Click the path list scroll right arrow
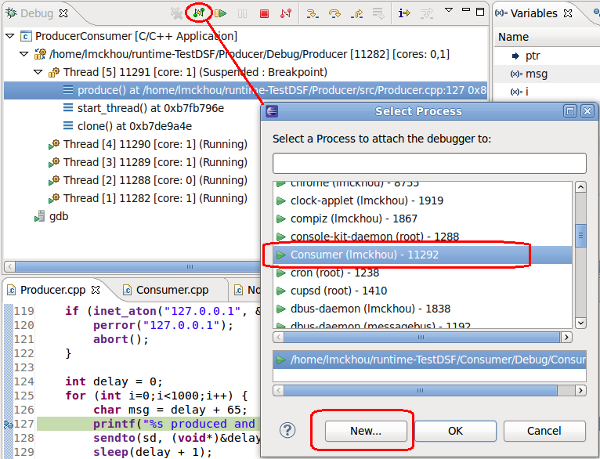Image resolution: width=600 pixels, height=459 pixels. click(x=581, y=391)
